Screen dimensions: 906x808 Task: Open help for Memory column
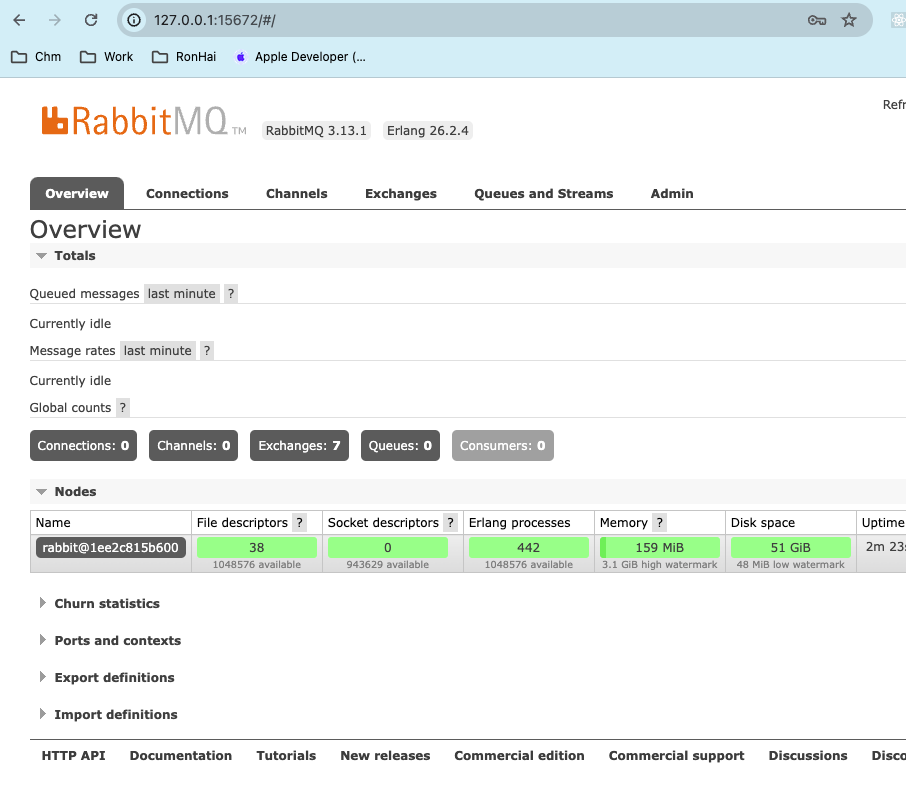click(659, 522)
